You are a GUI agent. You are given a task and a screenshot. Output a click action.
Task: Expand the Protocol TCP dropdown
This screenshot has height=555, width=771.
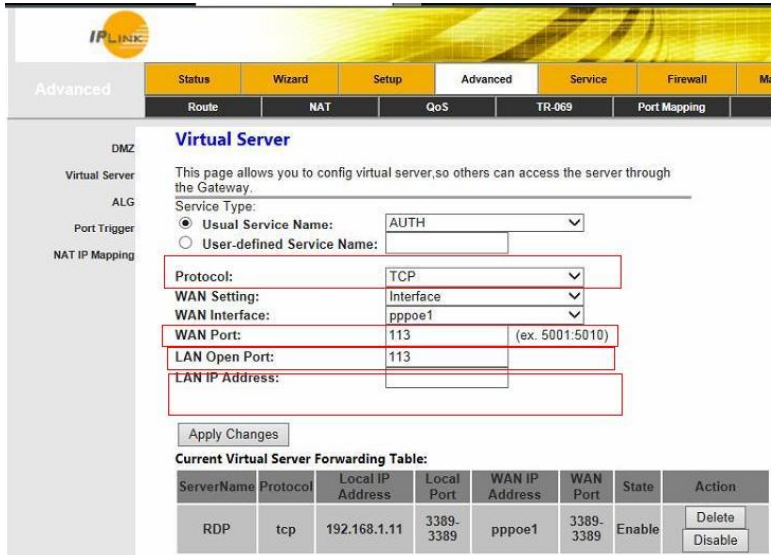484,277
